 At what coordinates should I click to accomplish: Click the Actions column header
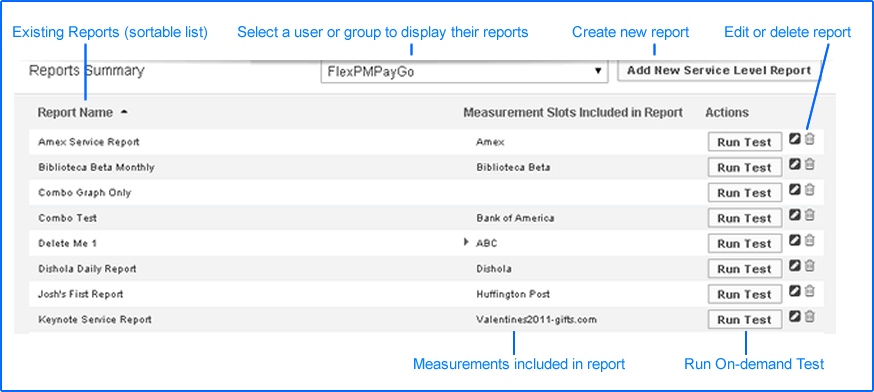(x=727, y=113)
